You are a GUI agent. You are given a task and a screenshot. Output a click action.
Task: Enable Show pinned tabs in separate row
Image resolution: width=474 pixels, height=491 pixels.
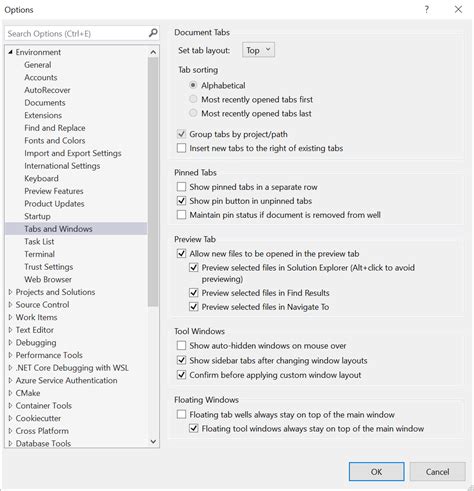pyautogui.click(x=181, y=187)
